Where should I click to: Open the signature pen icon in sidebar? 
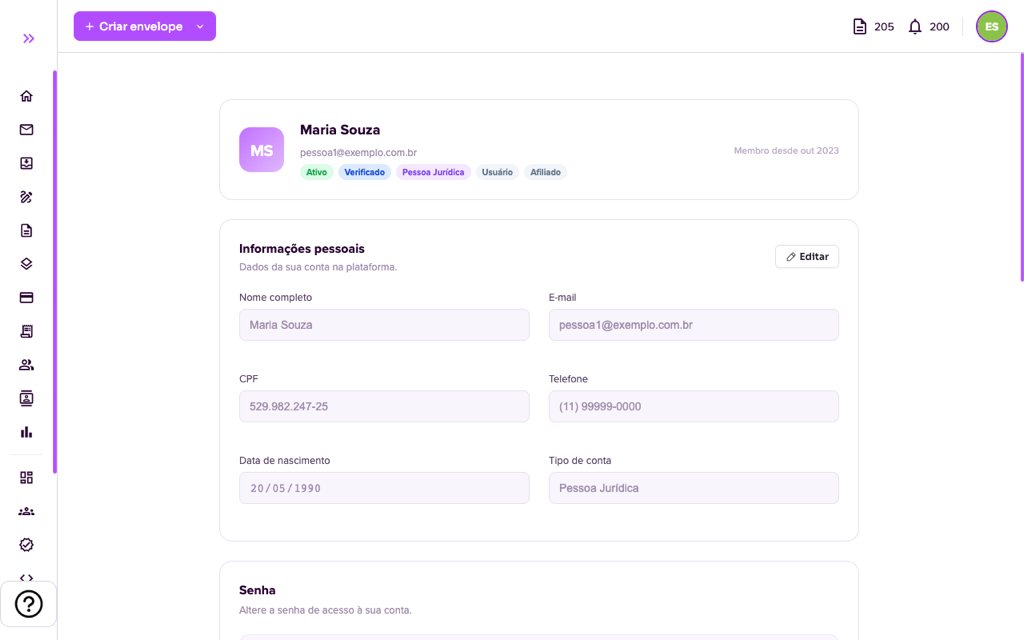[x=26, y=197]
